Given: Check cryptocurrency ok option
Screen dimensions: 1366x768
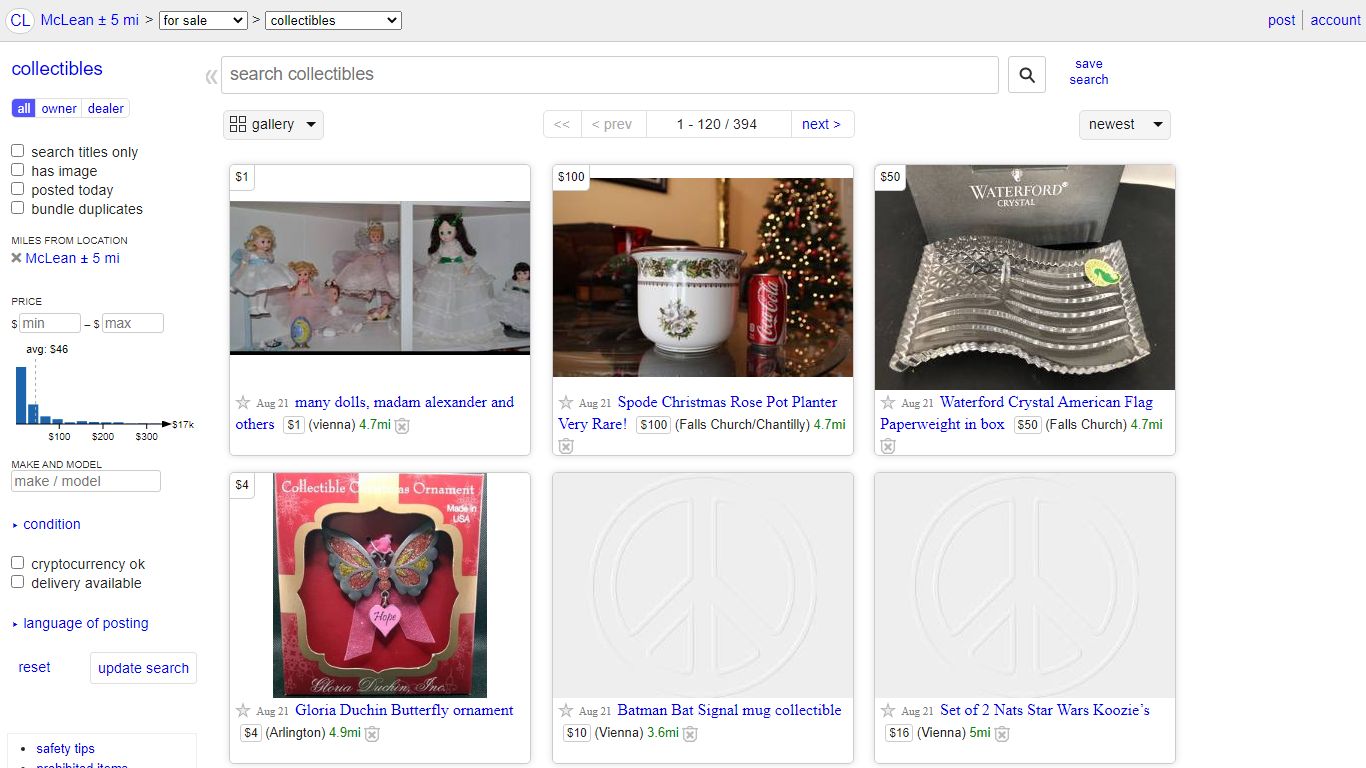Looking at the screenshot, I should 18,563.
